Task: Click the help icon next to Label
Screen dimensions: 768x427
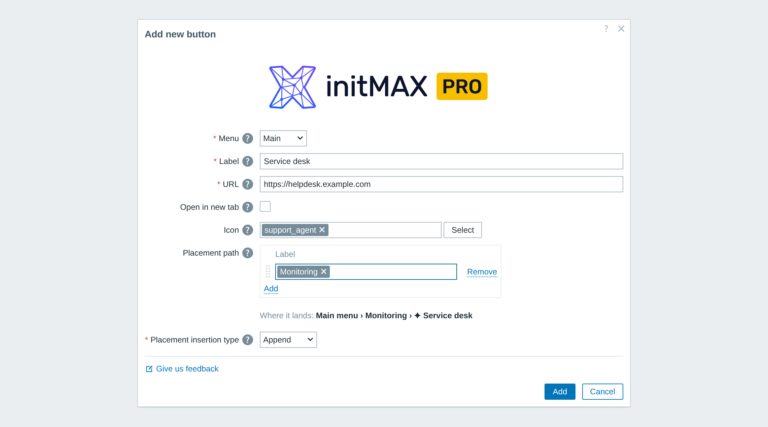Action: [248, 161]
